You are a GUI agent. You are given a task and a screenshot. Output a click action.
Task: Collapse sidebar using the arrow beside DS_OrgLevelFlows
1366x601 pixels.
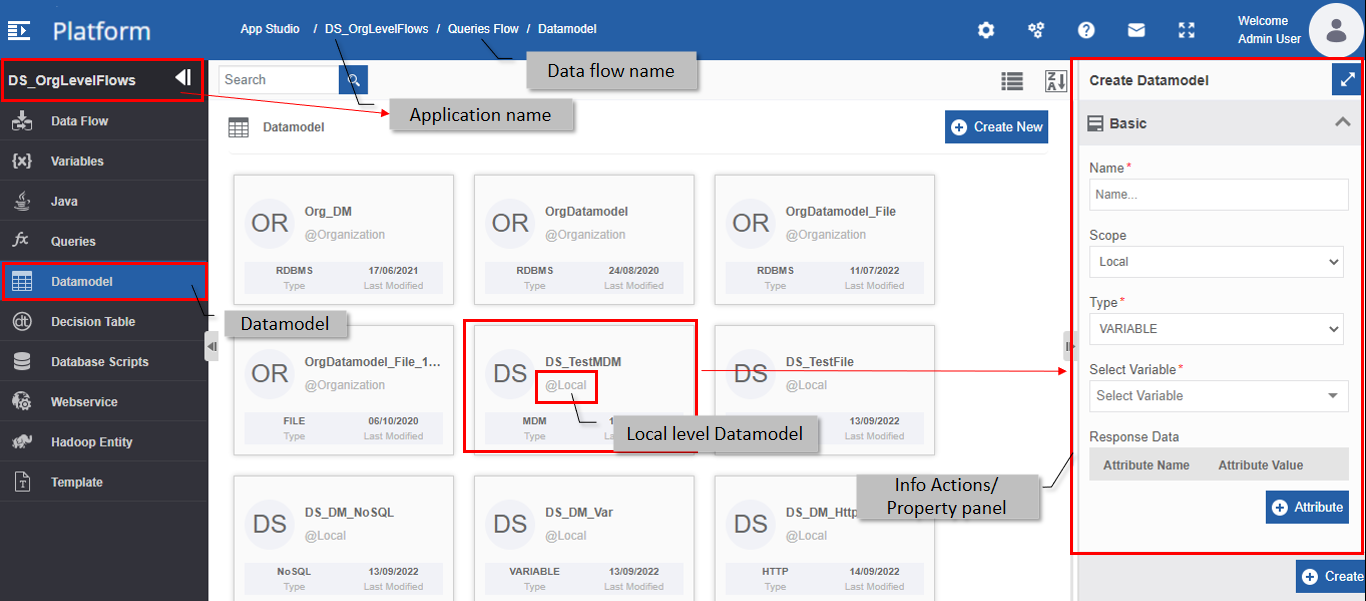183,77
